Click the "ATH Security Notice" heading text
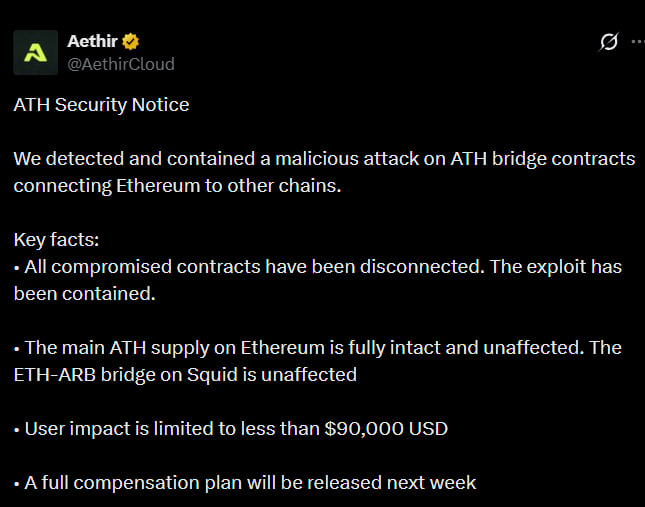Screen dimensions: 645x507 (x=101, y=105)
